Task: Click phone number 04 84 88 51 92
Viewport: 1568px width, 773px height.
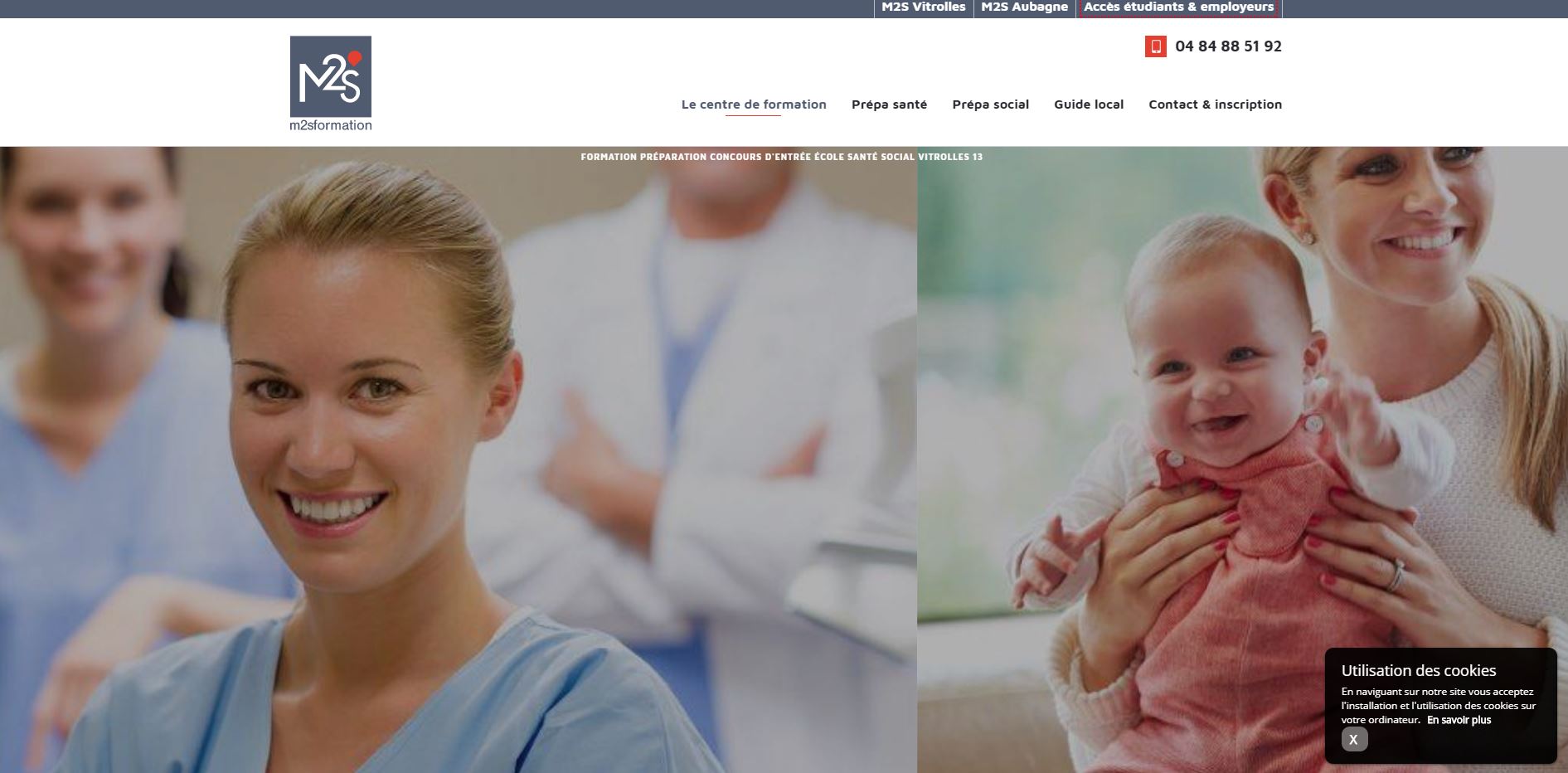Action: 1228,46
